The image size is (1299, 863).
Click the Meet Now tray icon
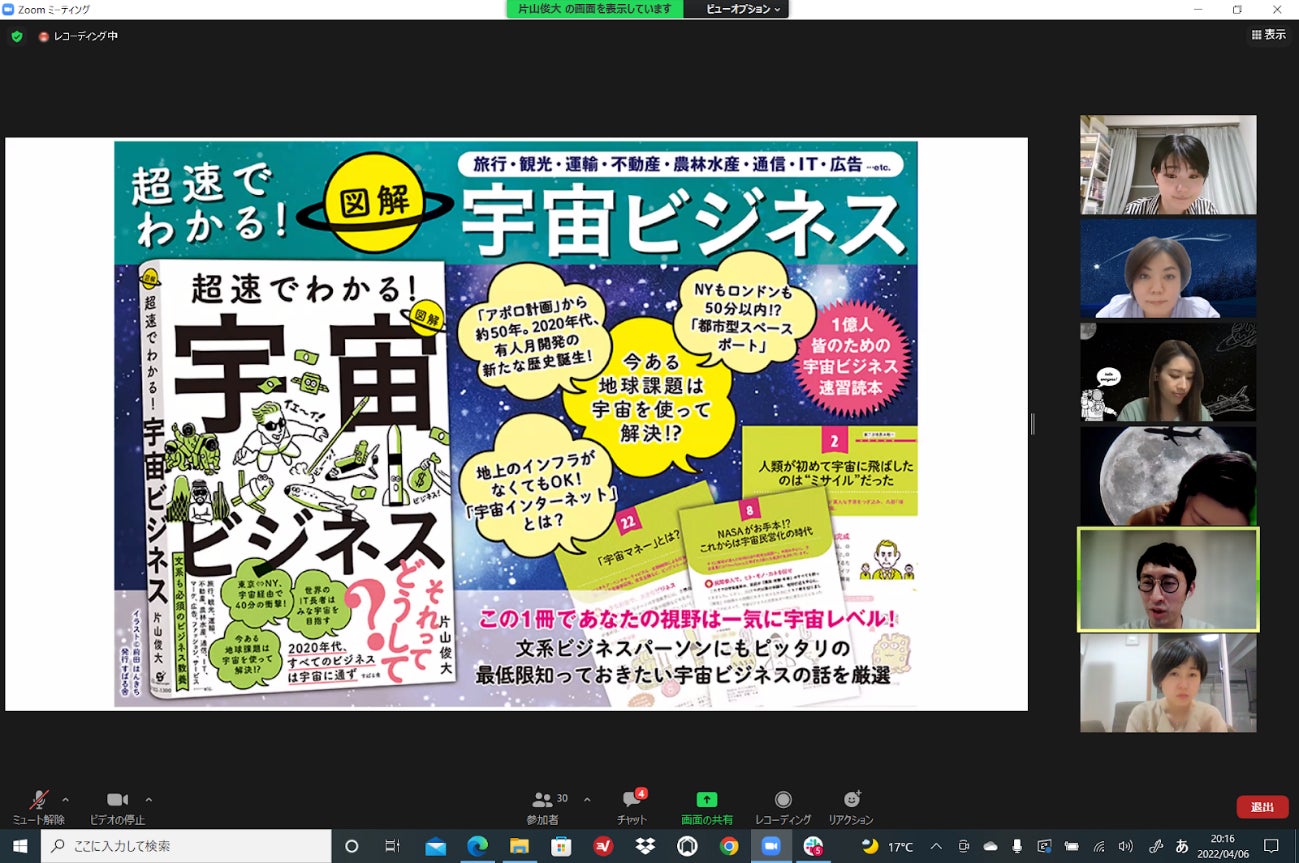[x=964, y=846]
